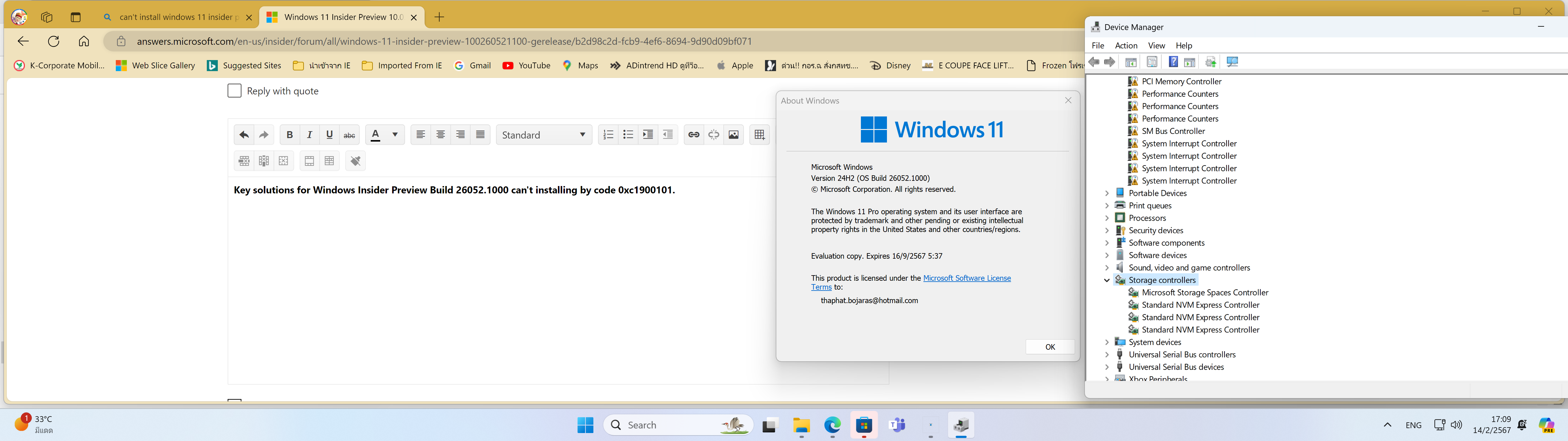Insert a bulleted list
Screen dimensions: 1568x441
click(x=628, y=135)
